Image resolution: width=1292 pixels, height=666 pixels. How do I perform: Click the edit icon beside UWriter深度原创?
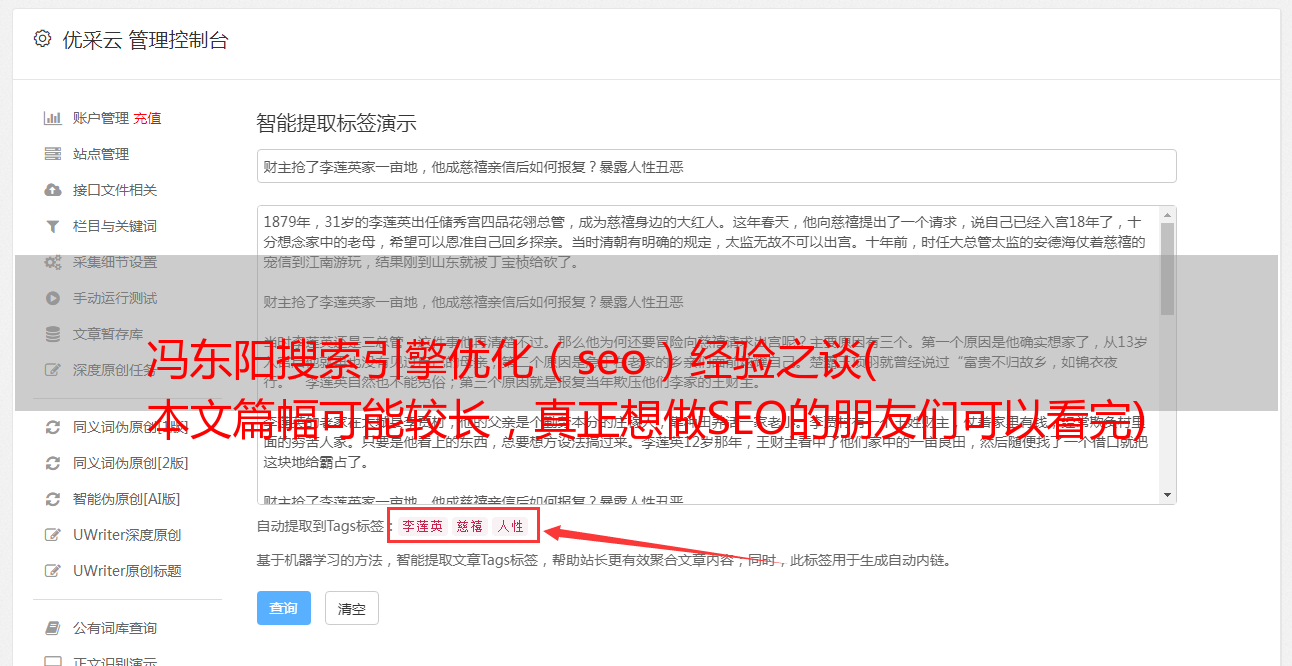click(53, 535)
